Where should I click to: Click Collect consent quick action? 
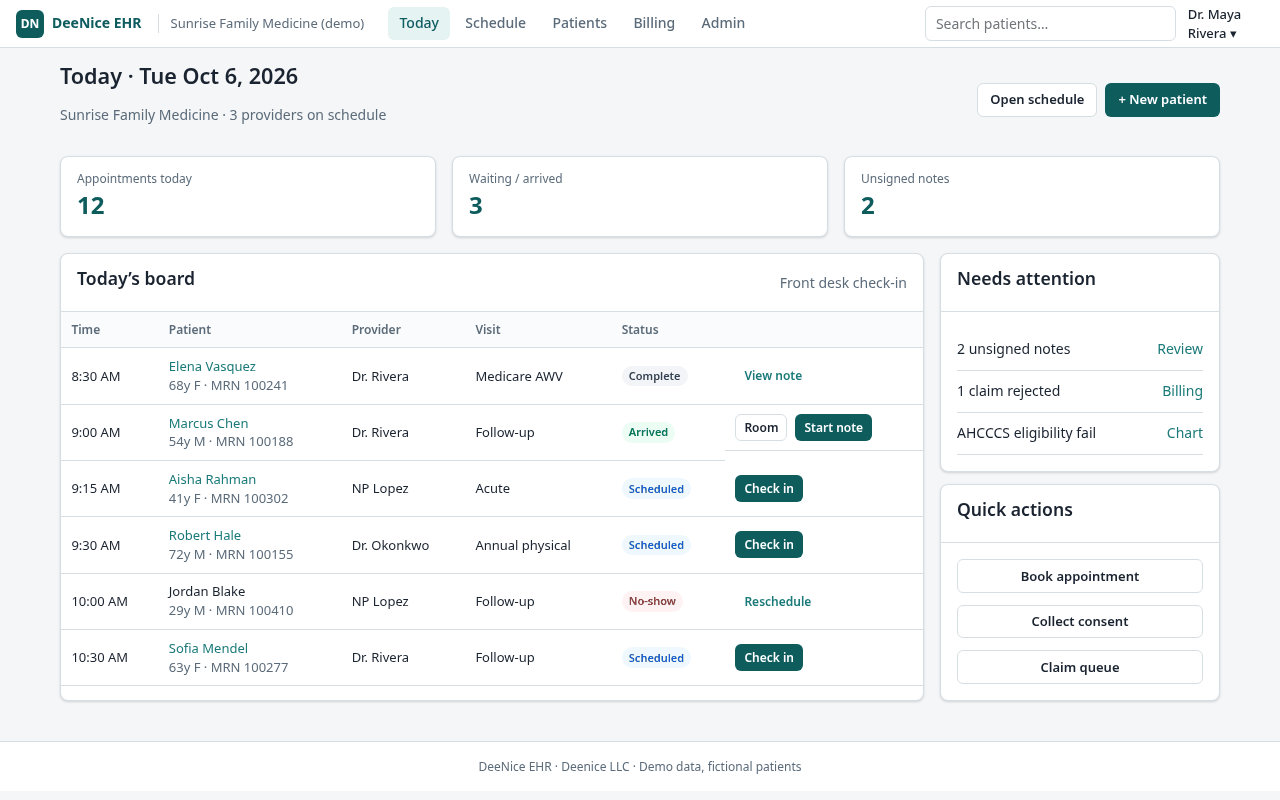pyautogui.click(x=1080, y=621)
